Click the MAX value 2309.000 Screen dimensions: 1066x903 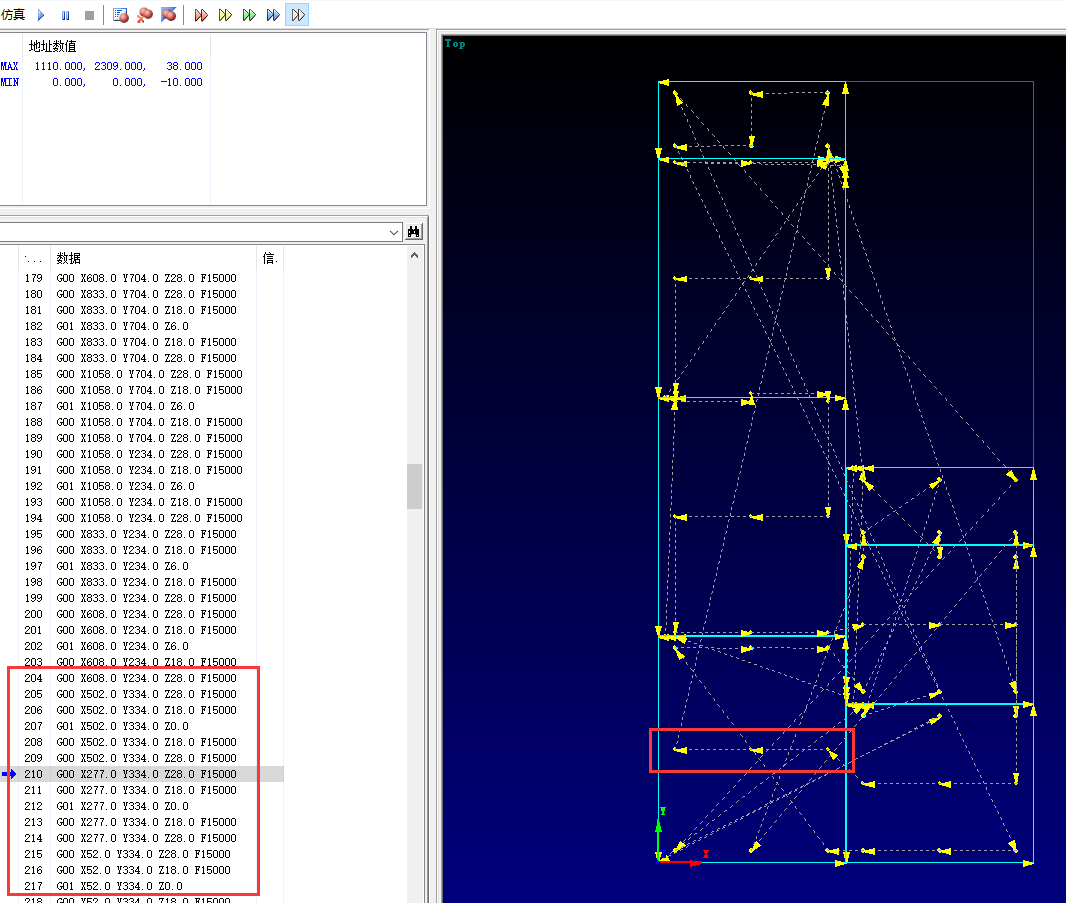point(120,66)
